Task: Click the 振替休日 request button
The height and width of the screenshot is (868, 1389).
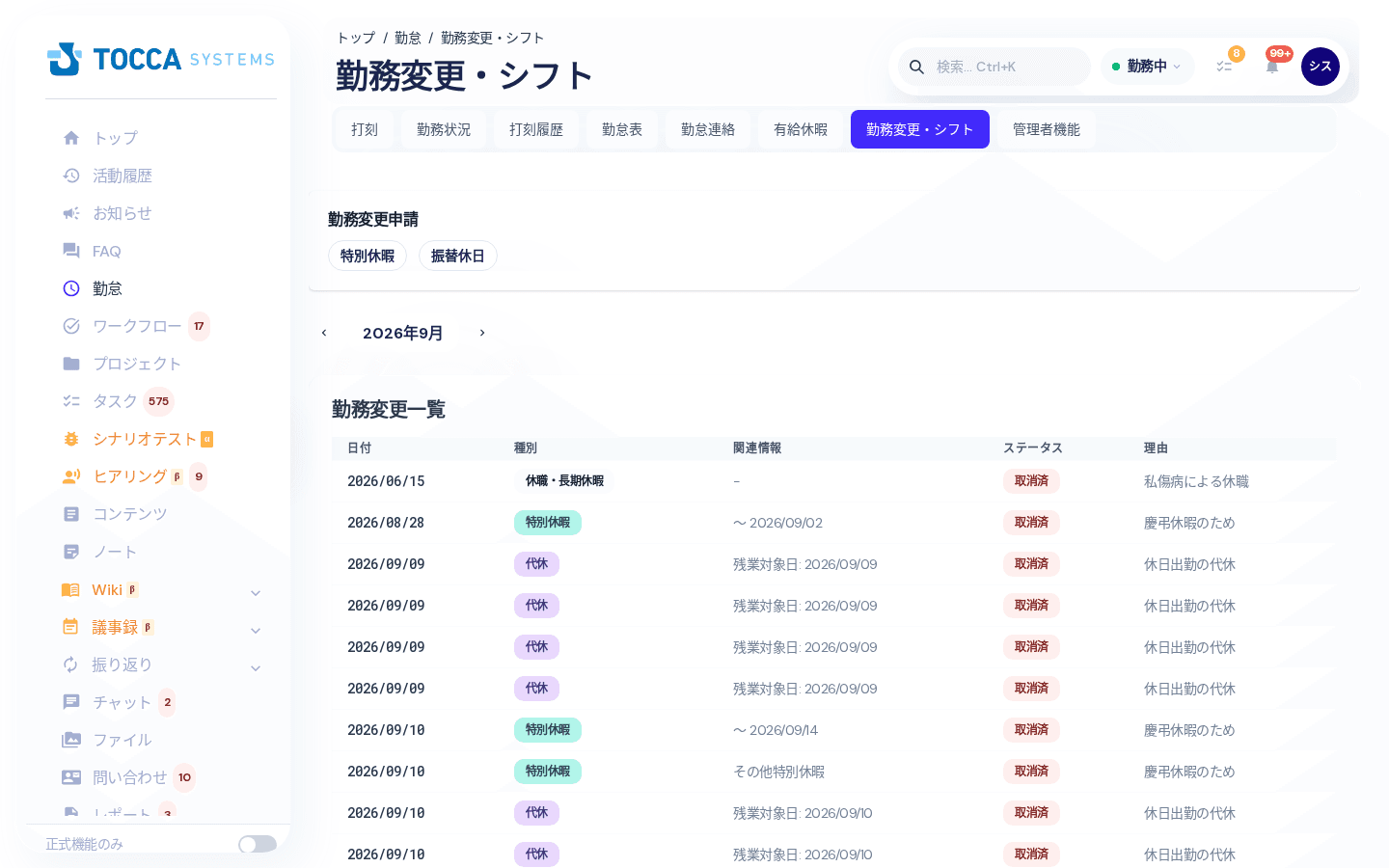Action: point(458,256)
